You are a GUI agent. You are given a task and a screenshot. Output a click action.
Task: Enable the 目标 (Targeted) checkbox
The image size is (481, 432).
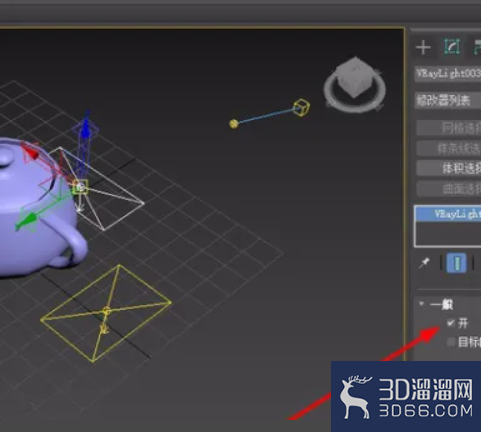[451, 342]
